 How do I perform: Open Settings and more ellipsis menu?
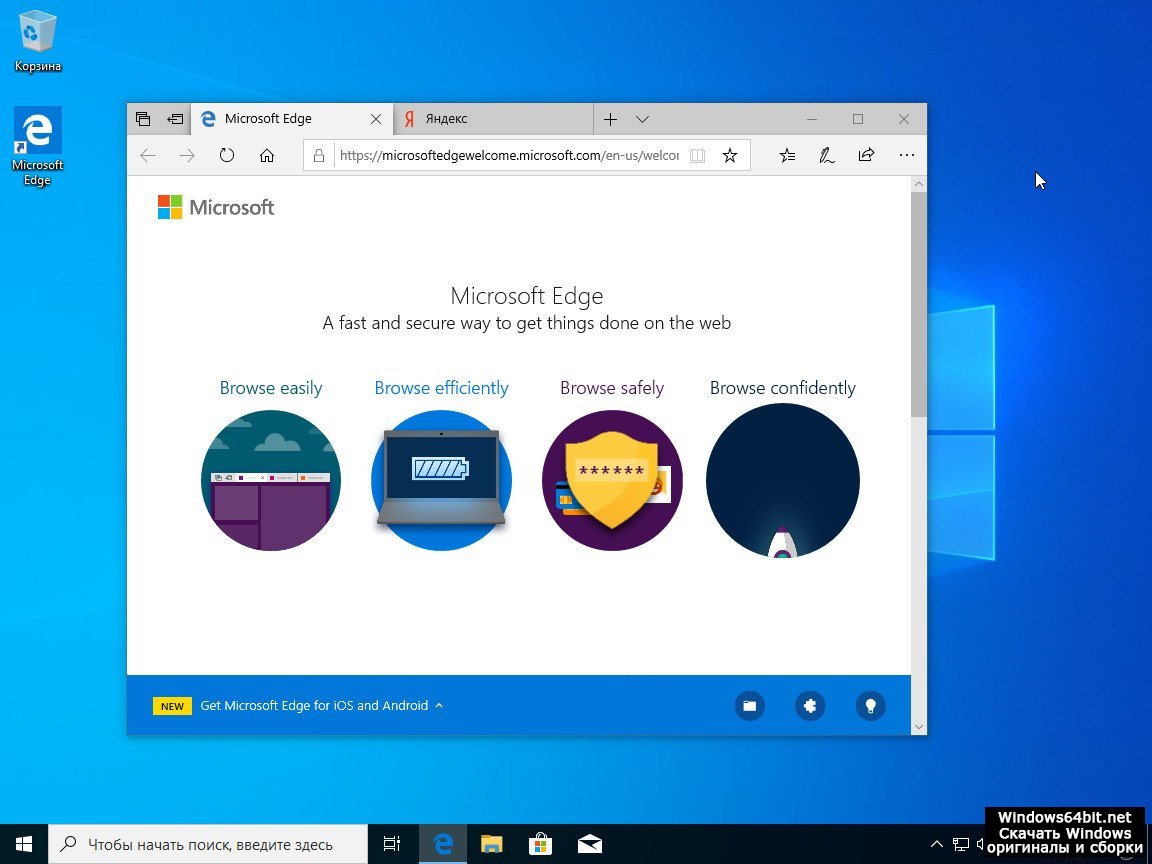[x=906, y=155]
